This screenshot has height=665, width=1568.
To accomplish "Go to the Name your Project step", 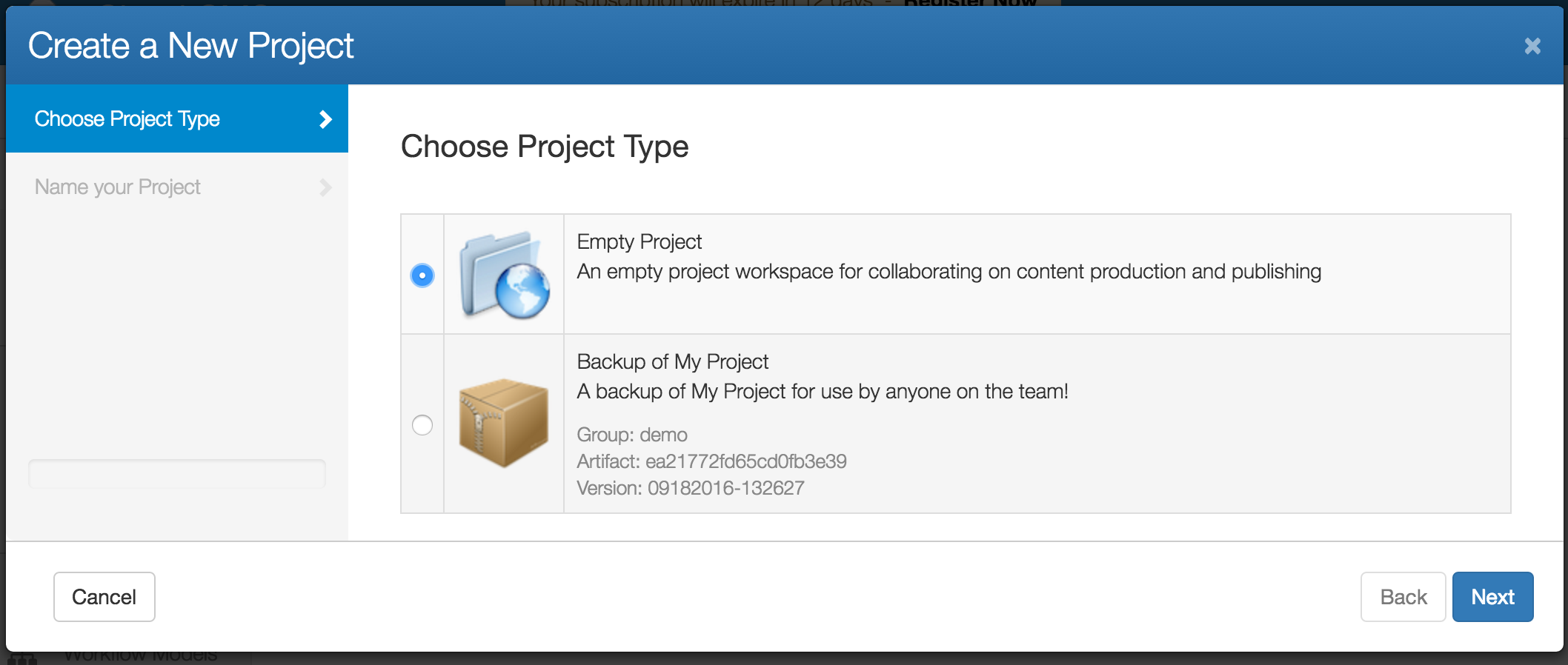I will 177,187.
